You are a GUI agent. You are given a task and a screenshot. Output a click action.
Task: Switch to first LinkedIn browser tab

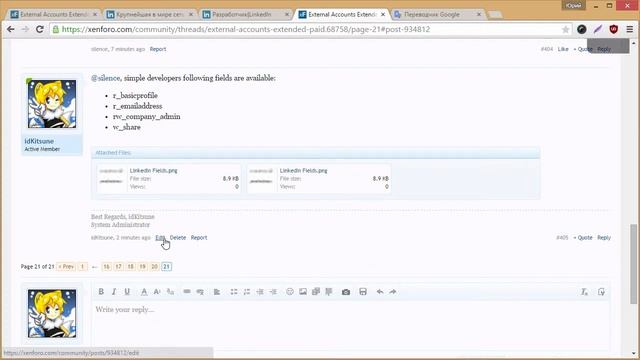[x=150, y=14]
